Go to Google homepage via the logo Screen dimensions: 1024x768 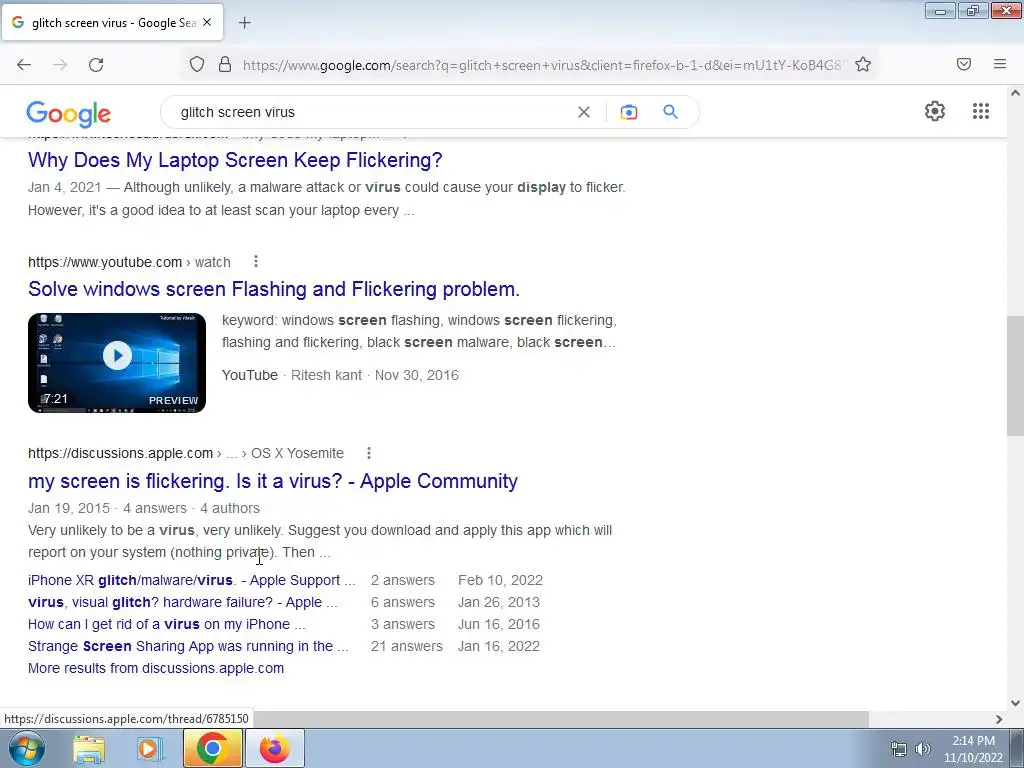(x=69, y=114)
